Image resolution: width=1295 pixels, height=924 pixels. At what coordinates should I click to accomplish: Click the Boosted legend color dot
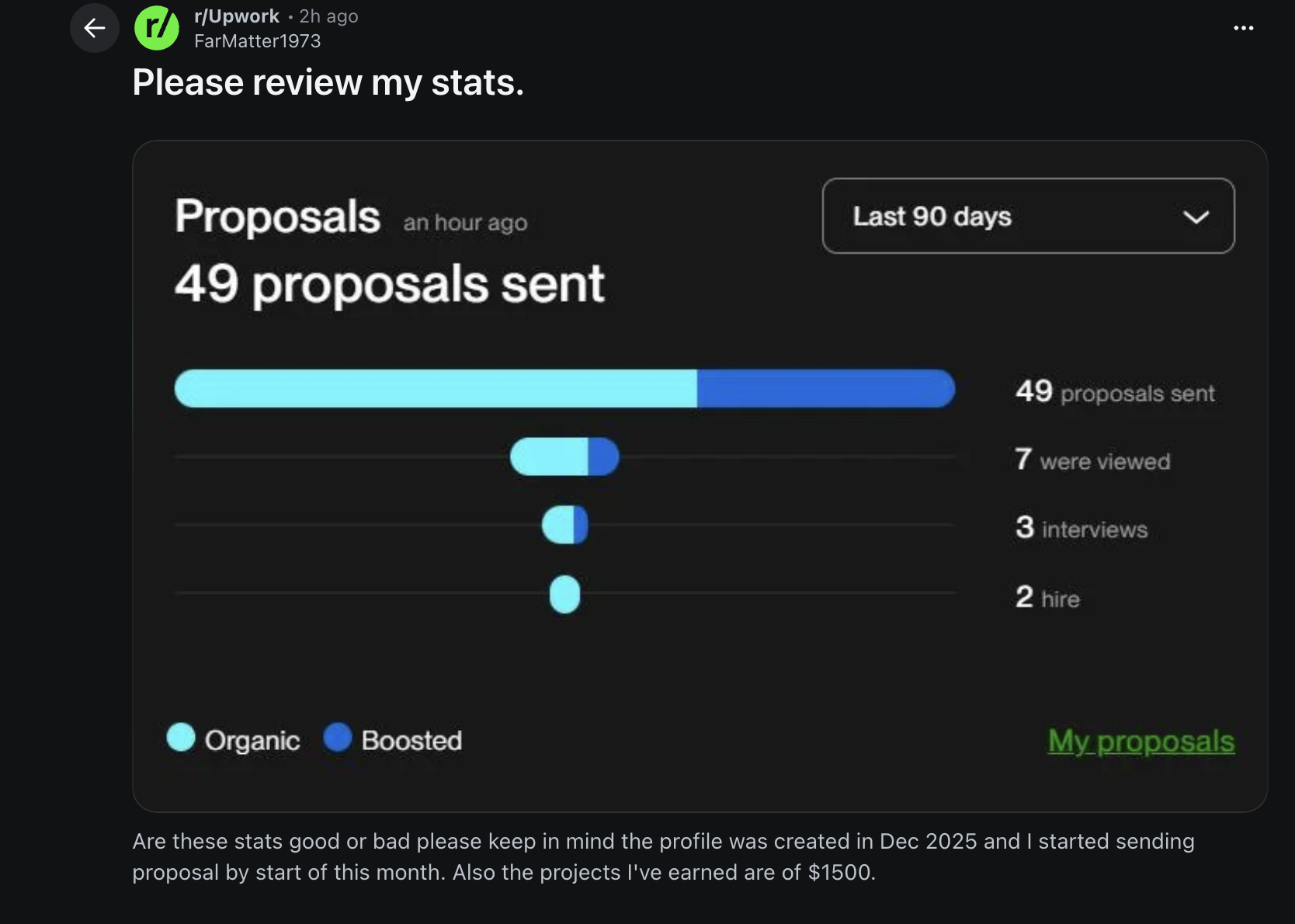coord(338,738)
